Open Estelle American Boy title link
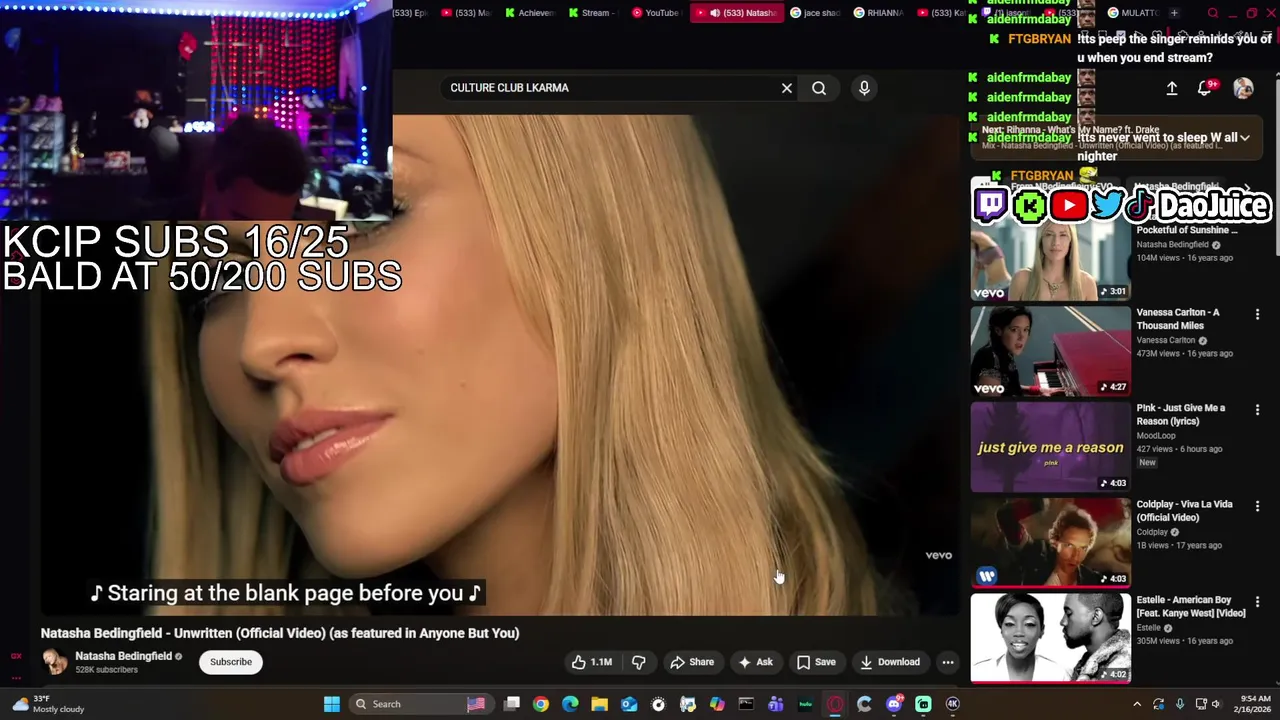 click(x=1190, y=606)
